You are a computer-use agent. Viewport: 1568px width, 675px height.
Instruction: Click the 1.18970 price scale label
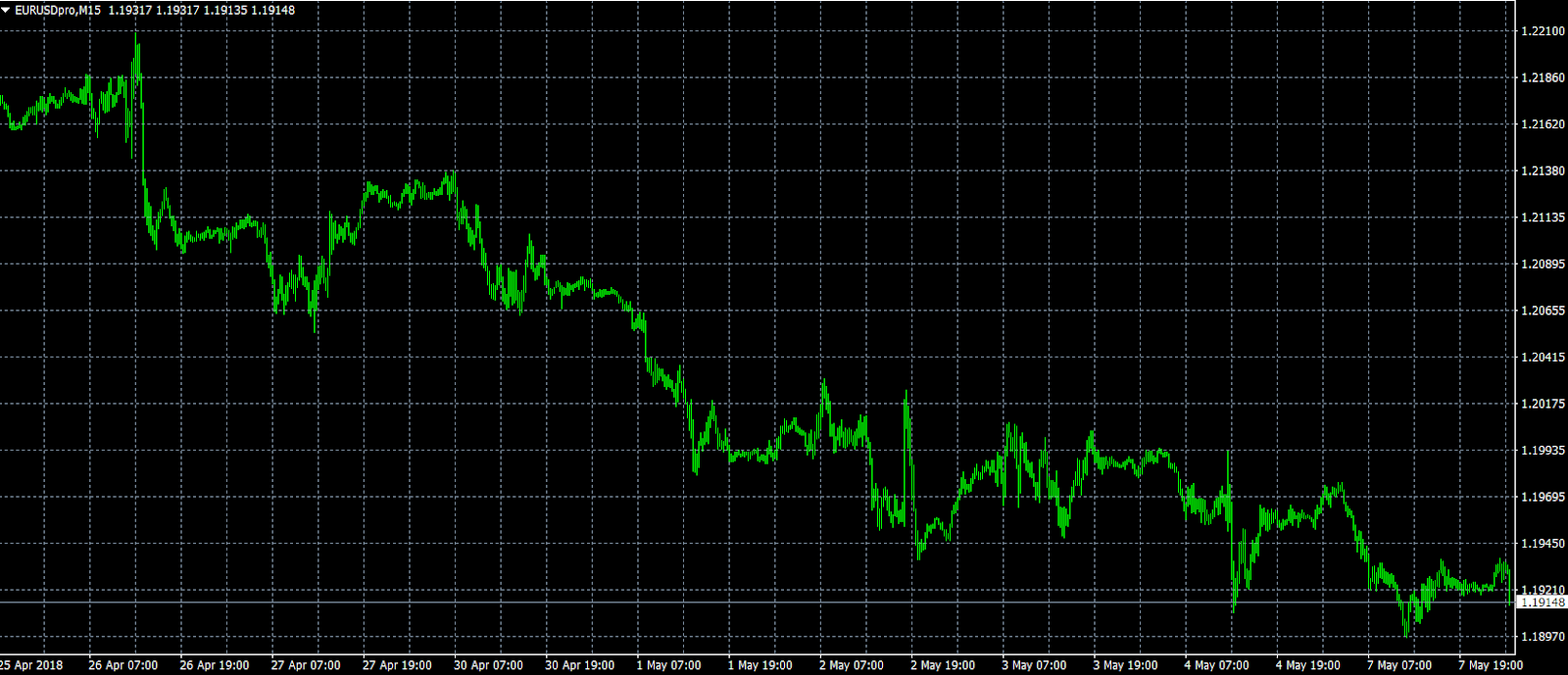[1543, 637]
